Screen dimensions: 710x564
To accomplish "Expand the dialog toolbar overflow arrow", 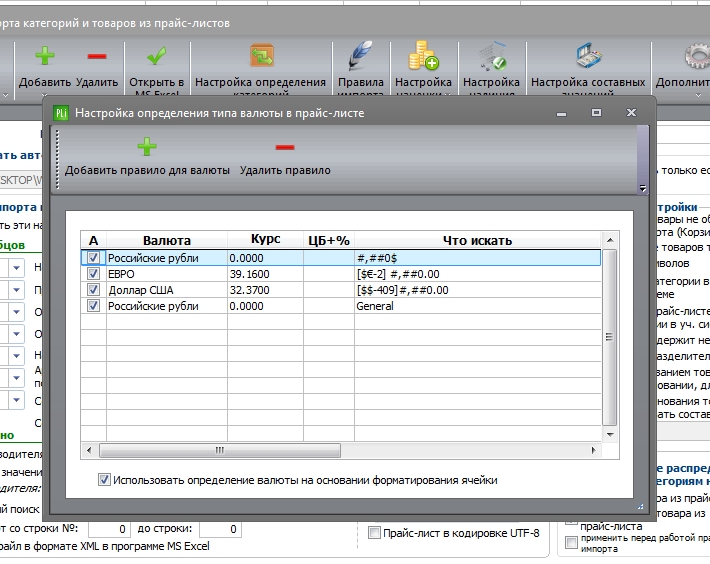I will pos(643,188).
